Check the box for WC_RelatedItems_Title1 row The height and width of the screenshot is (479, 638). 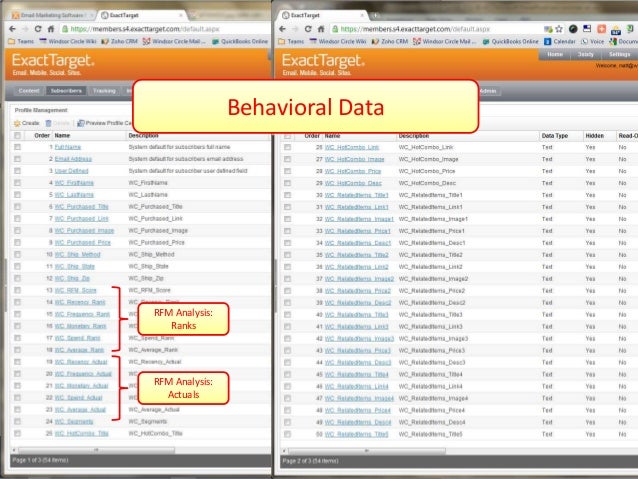tap(288, 195)
